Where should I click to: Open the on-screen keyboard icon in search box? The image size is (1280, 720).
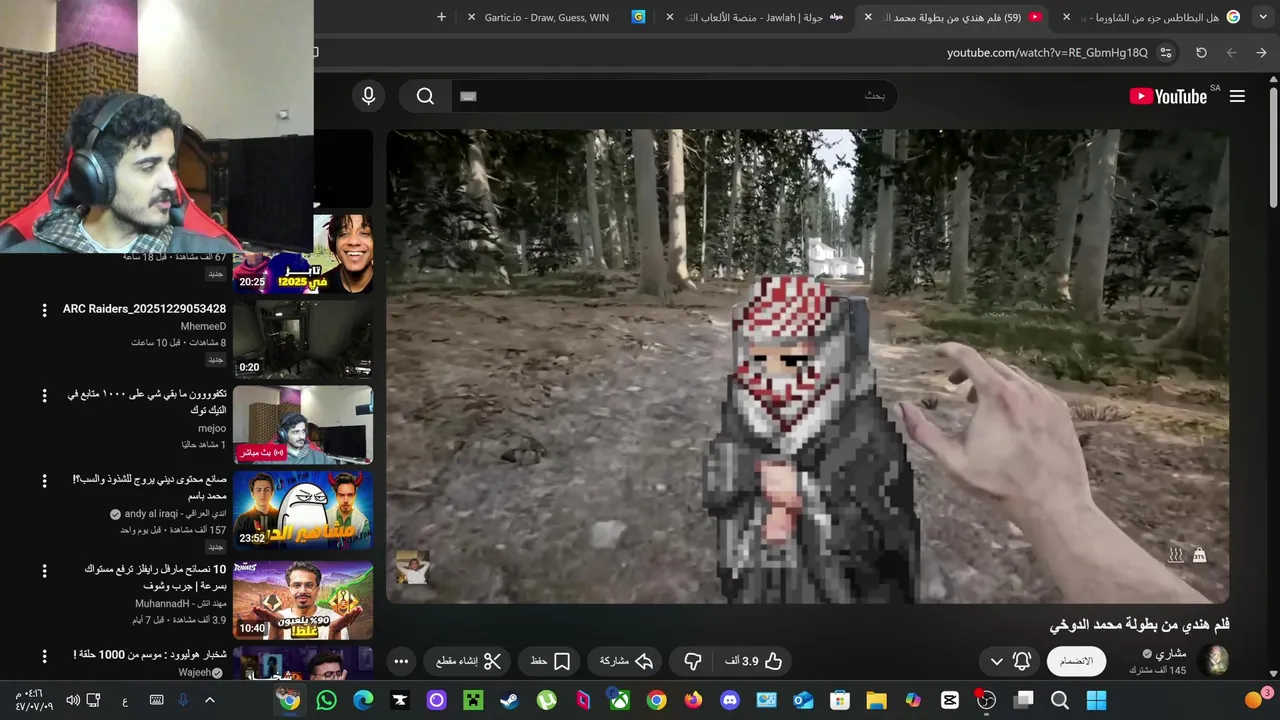[x=468, y=96]
